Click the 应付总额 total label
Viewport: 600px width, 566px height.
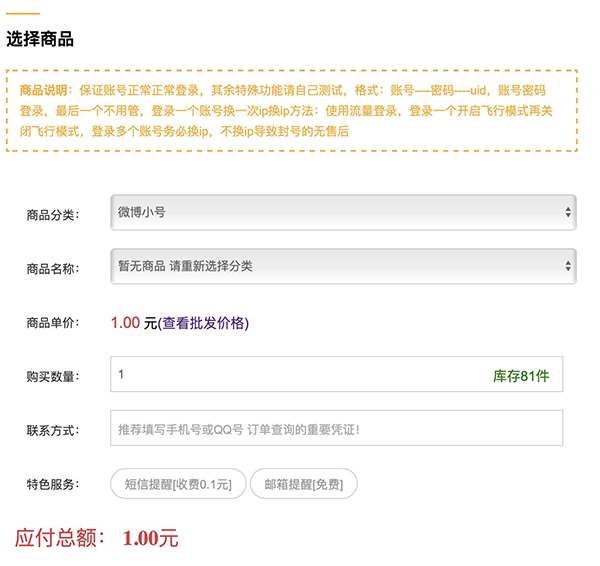pyautogui.click(x=60, y=538)
